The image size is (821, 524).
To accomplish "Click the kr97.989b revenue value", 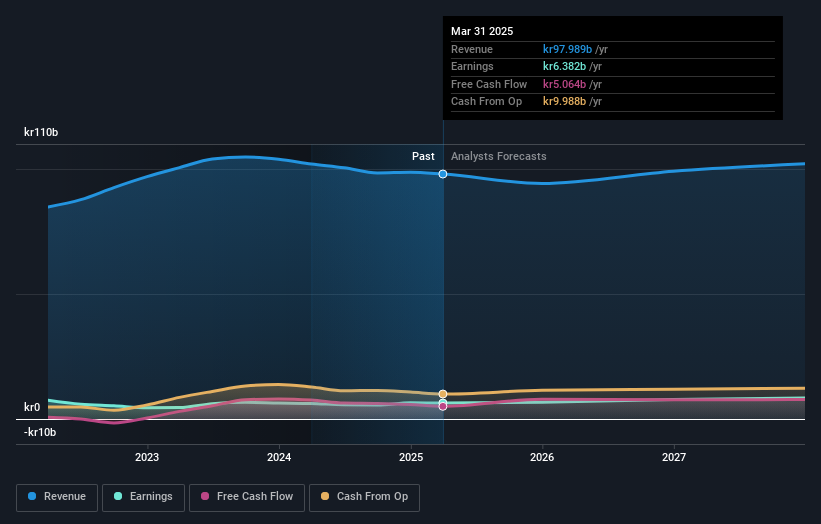I will tap(568, 49).
